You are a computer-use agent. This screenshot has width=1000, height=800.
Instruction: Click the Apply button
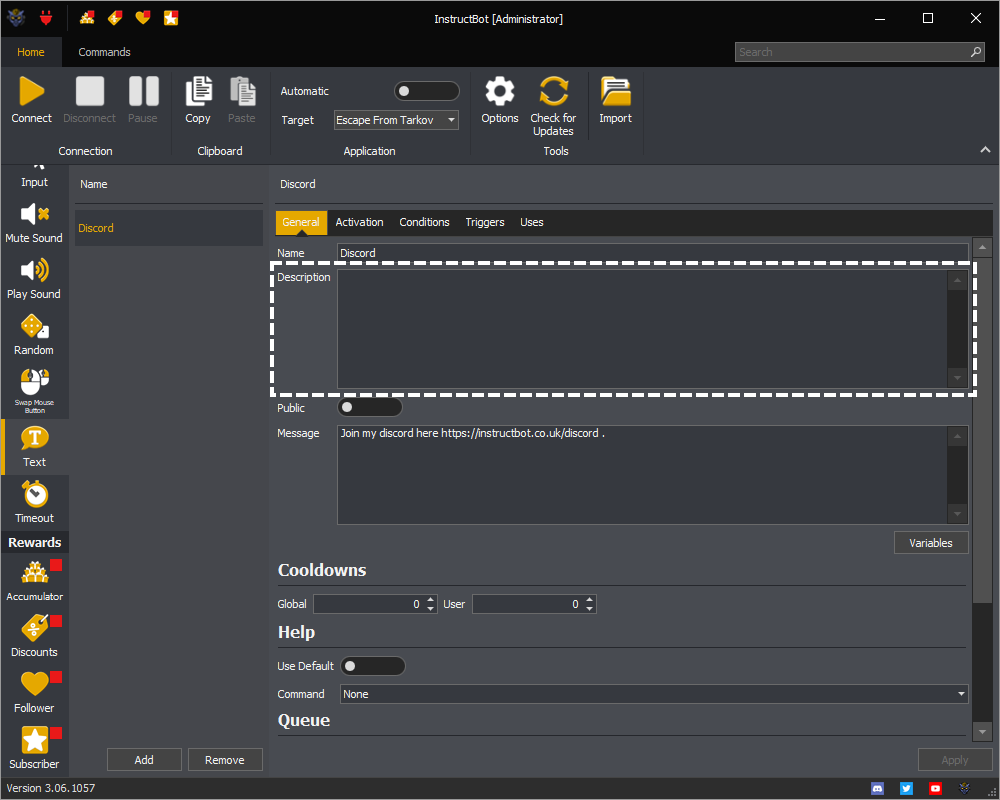955,760
